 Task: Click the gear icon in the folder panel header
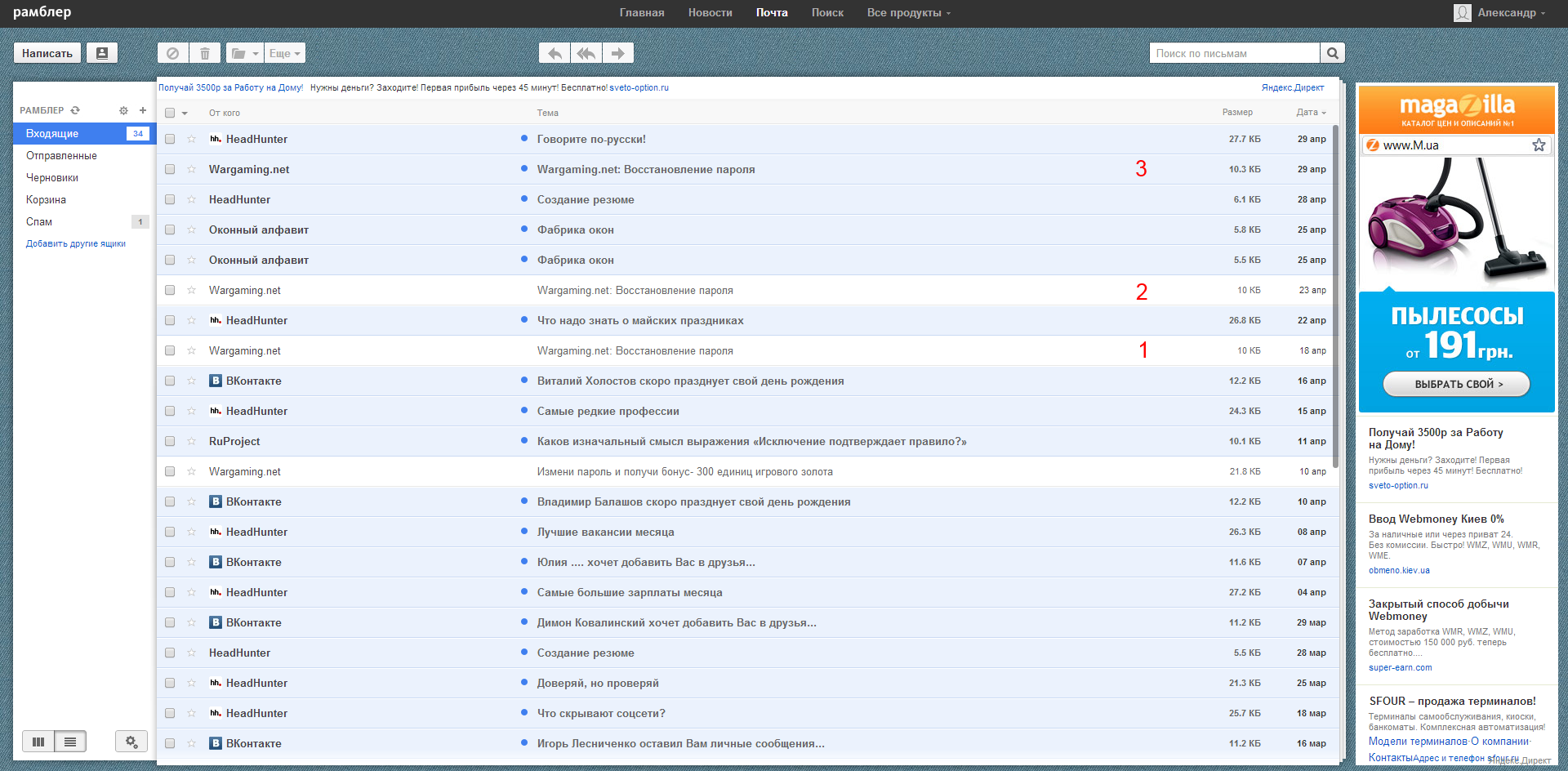pos(123,110)
